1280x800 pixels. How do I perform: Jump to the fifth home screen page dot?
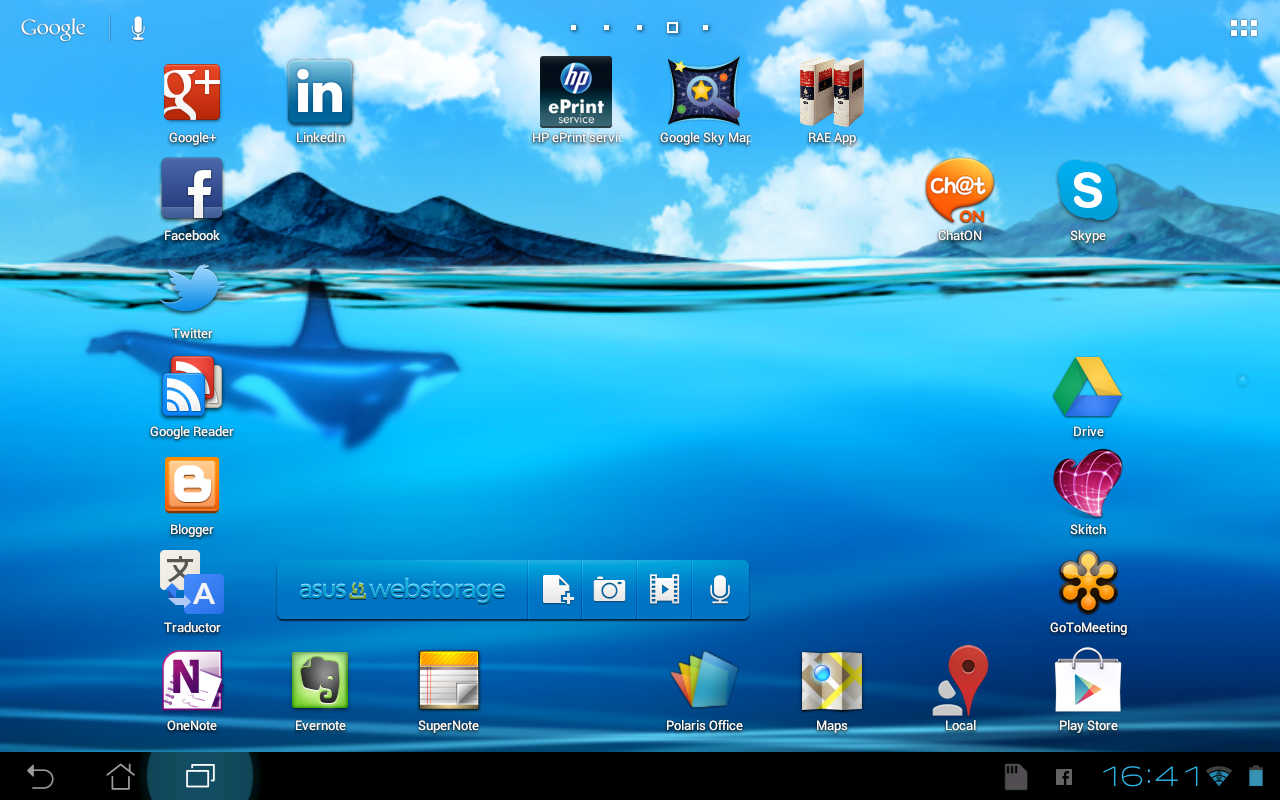(x=706, y=28)
